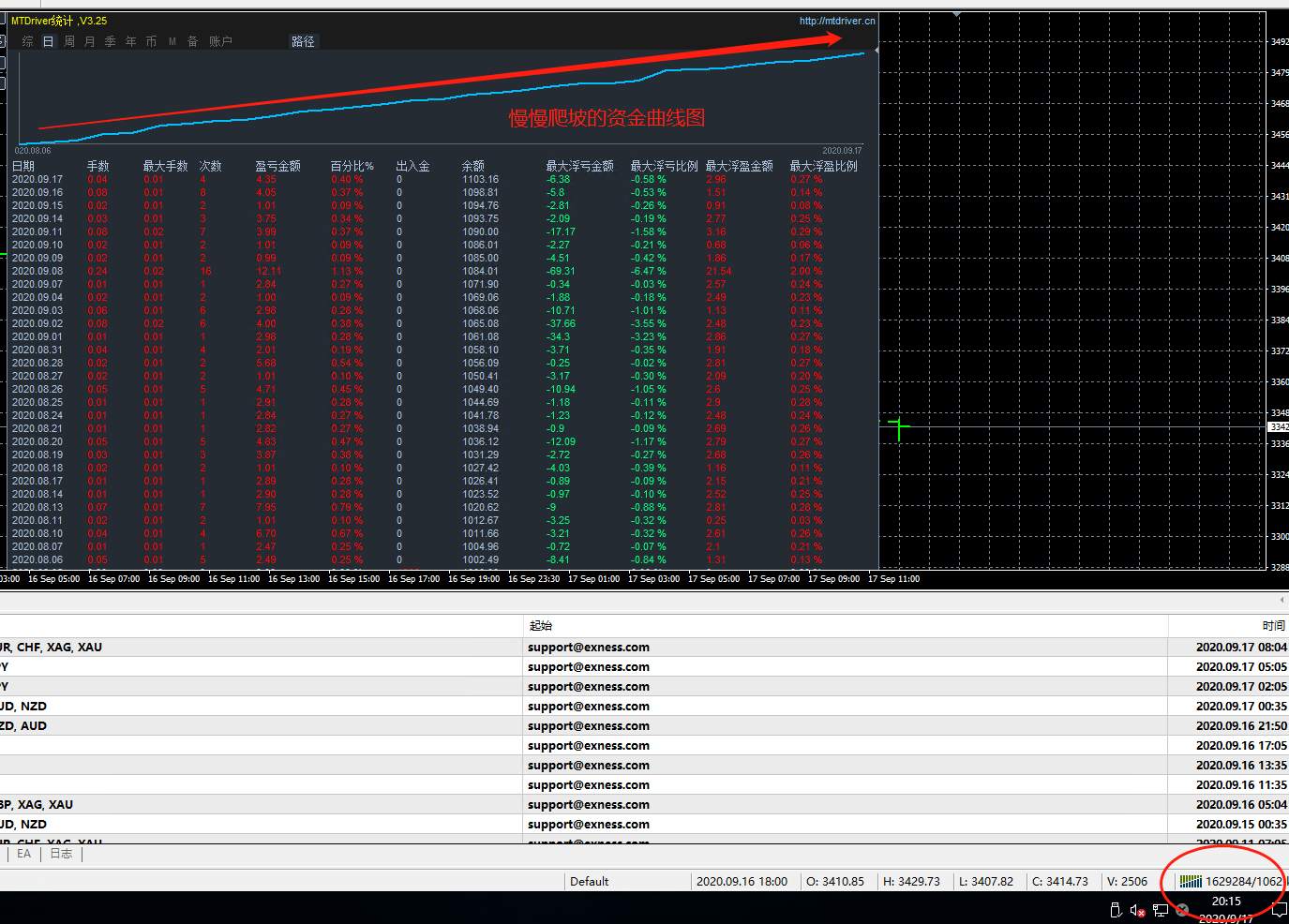Open the http://mtdriver.cn link

[x=837, y=21]
